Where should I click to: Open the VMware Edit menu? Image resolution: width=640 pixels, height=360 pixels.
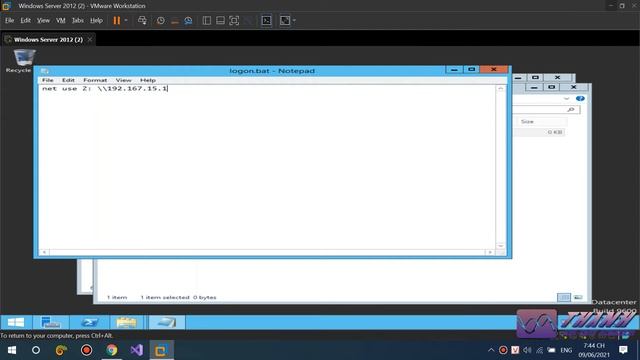coord(26,20)
